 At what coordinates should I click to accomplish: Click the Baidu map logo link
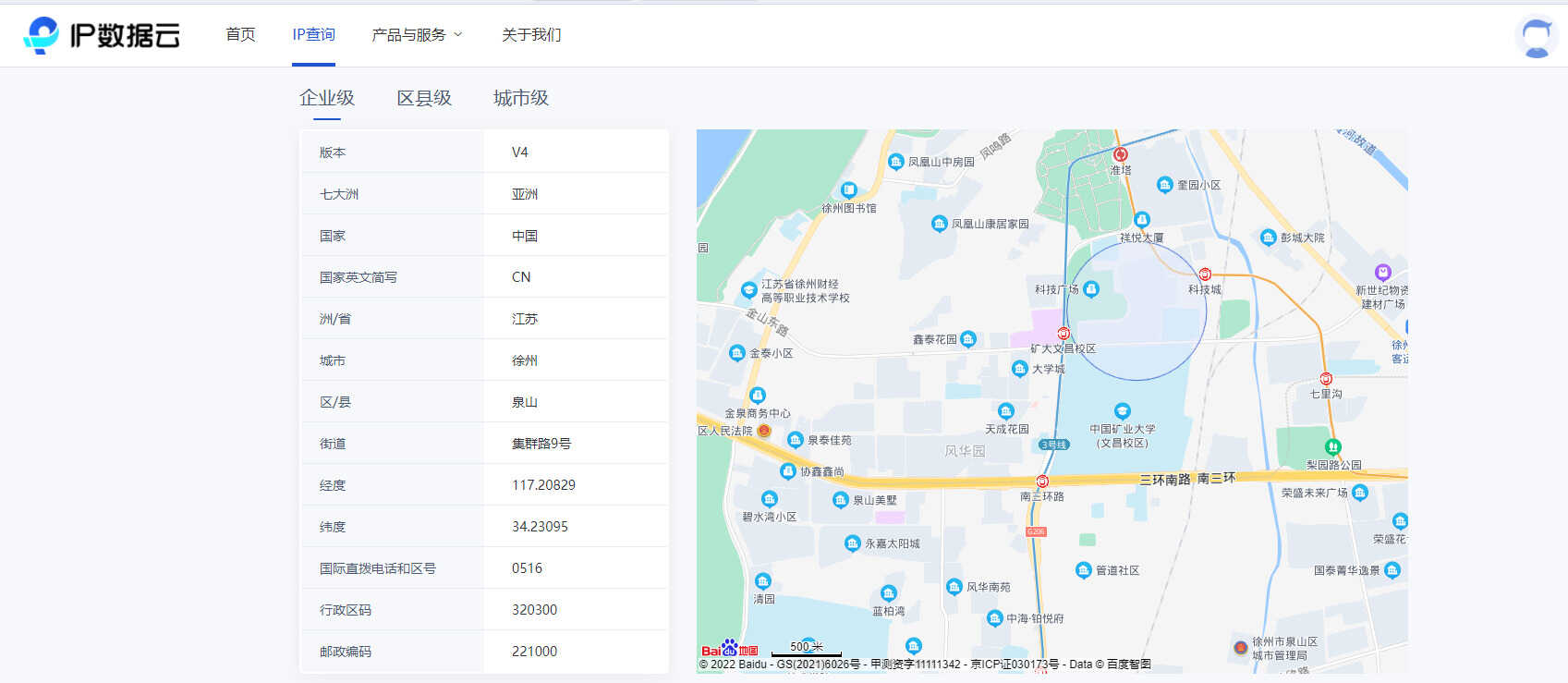(729, 649)
